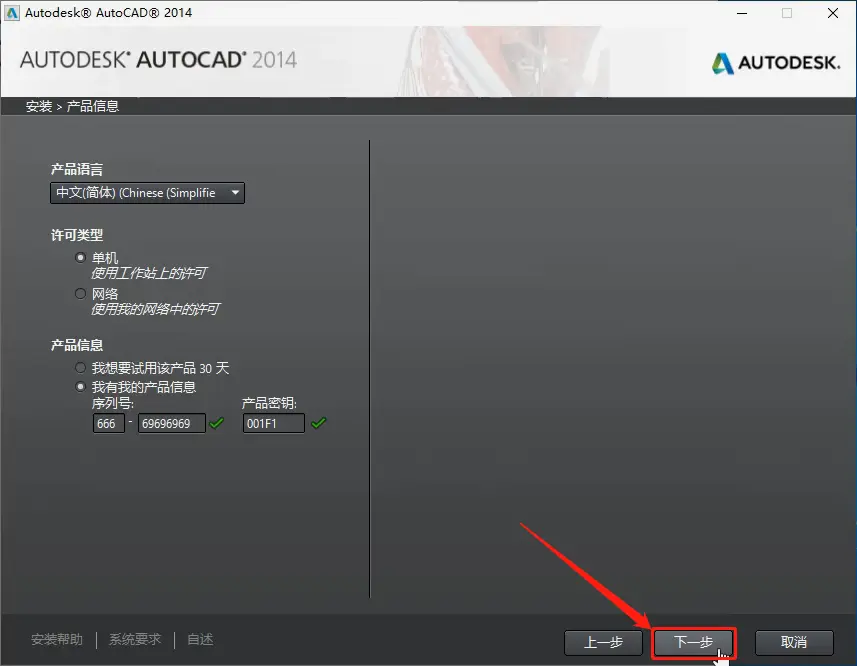Click the Autodesk logo in the header

click(776, 63)
